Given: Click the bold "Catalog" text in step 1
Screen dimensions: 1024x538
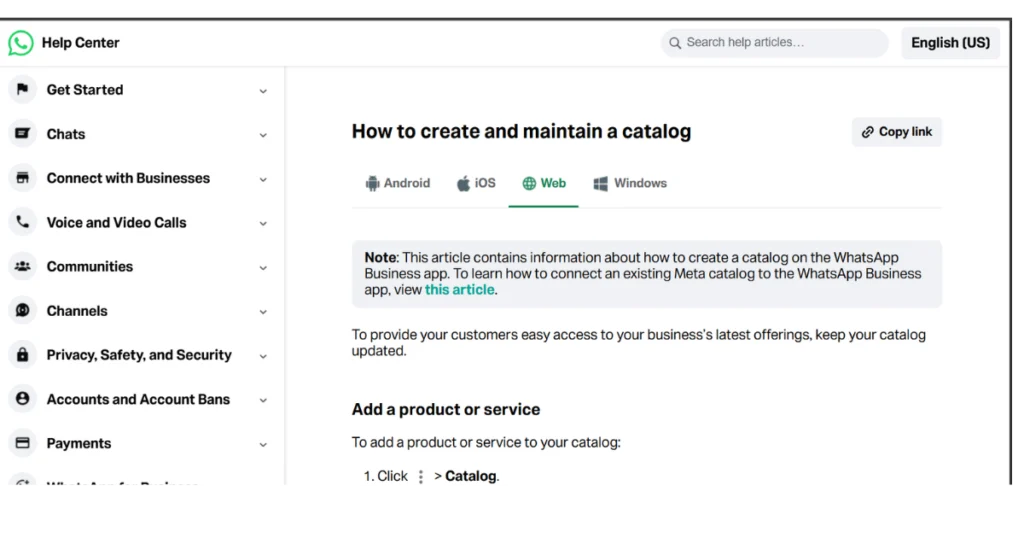Looking at the screenshot, I should coord(470,477).
